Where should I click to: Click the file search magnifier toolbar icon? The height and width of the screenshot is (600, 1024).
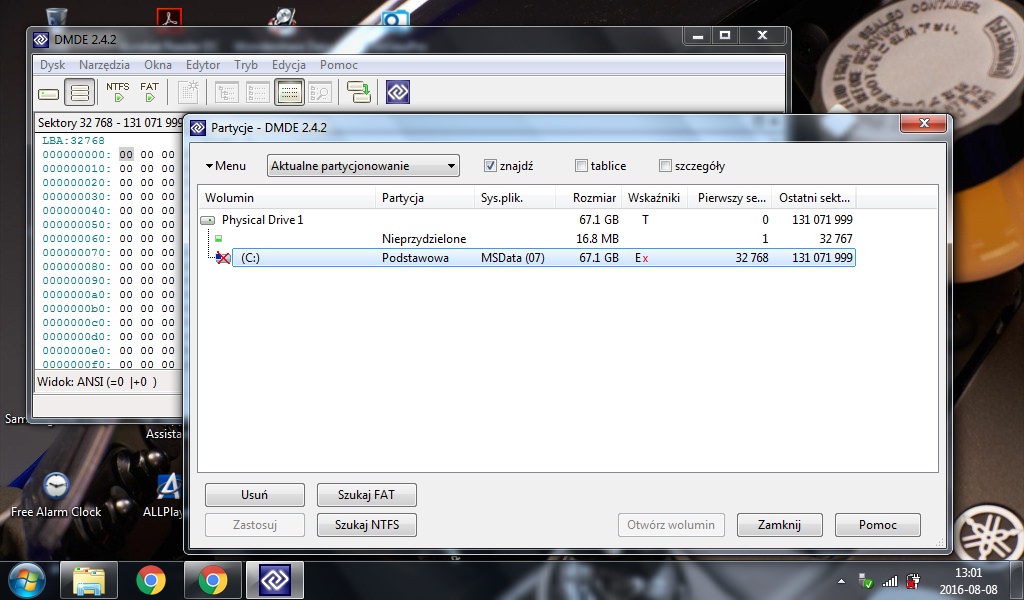point(320,93)
